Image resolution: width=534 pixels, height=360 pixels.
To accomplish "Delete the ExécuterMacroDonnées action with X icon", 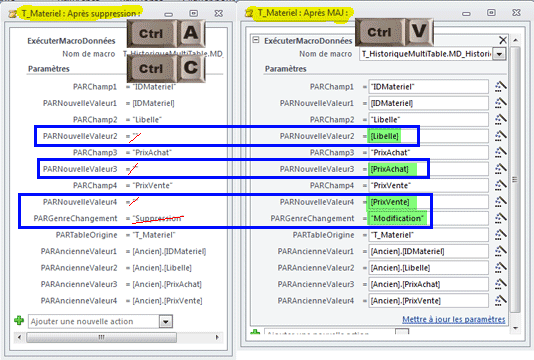I will [503, 40].
